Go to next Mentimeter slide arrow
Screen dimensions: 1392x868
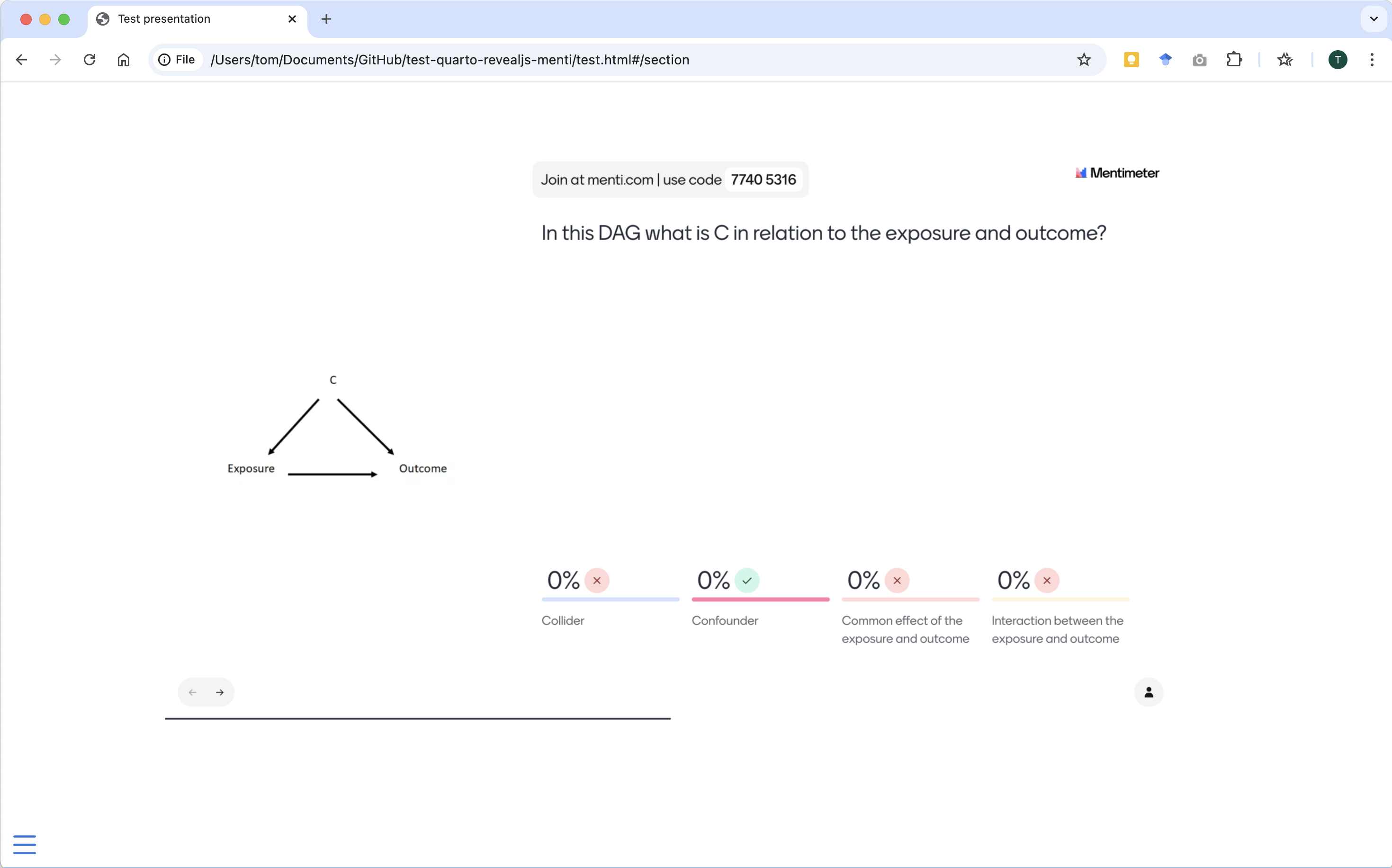[x=220, y=692]
